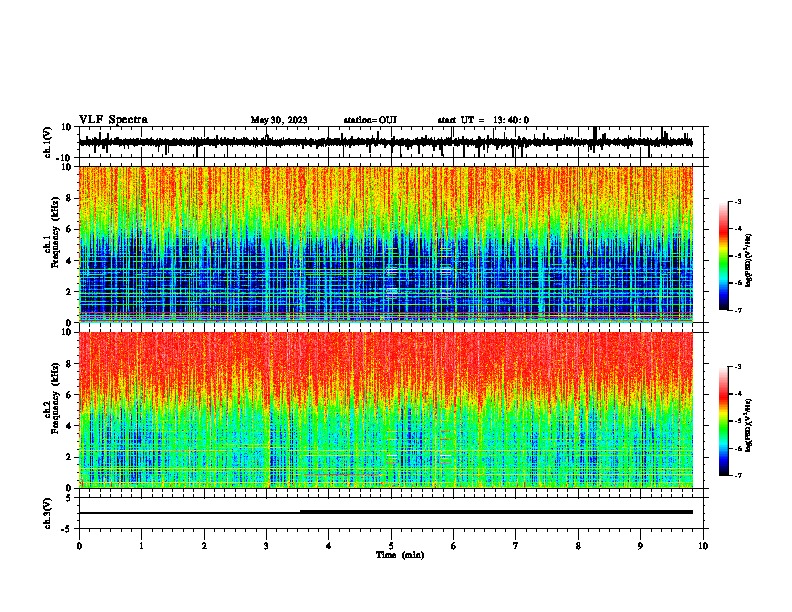The image size is (792, 612).
Task: Click the "-3" label on ch.1 color bar
Action: tap(737, 202)
